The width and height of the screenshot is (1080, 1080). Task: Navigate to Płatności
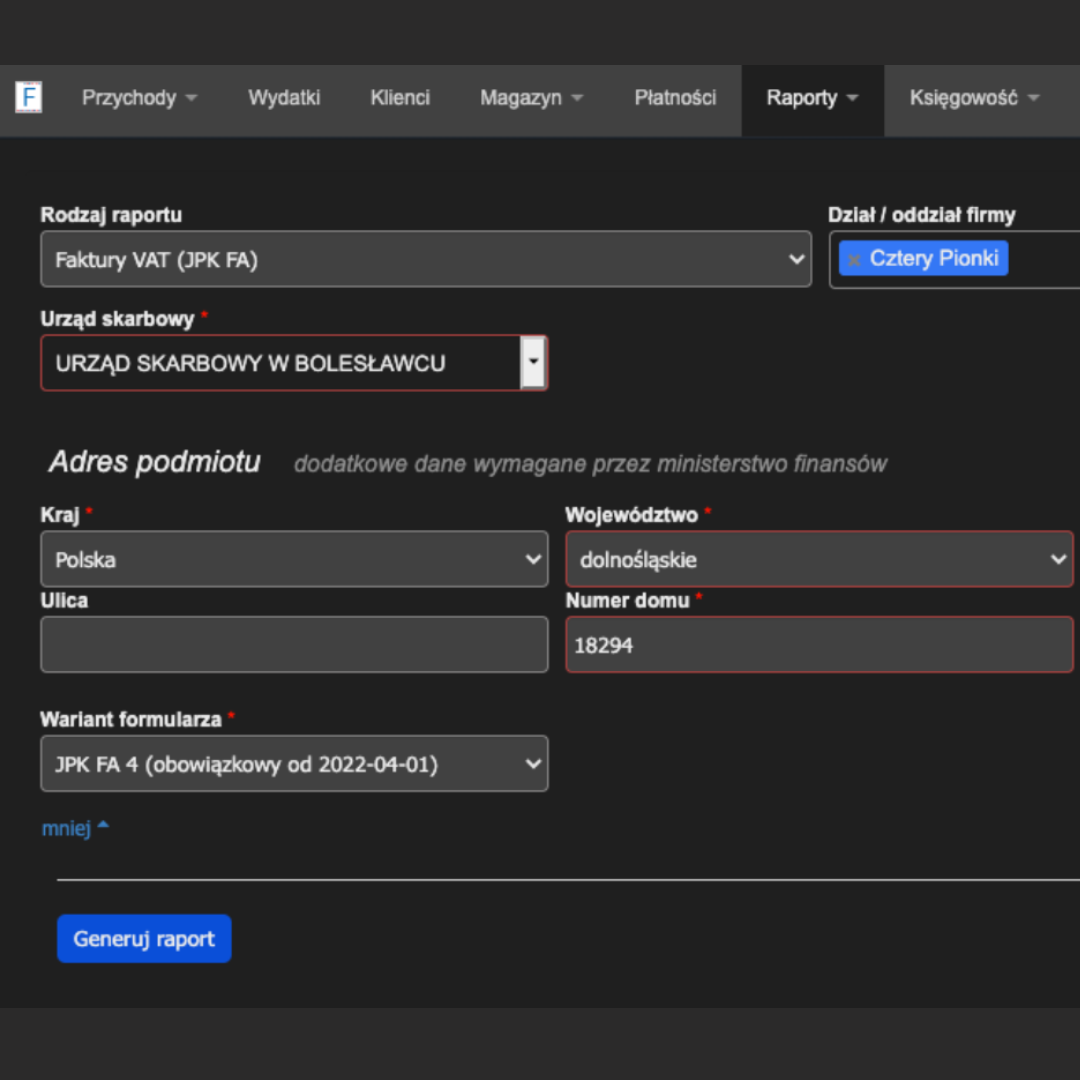[x=675, y=98]
